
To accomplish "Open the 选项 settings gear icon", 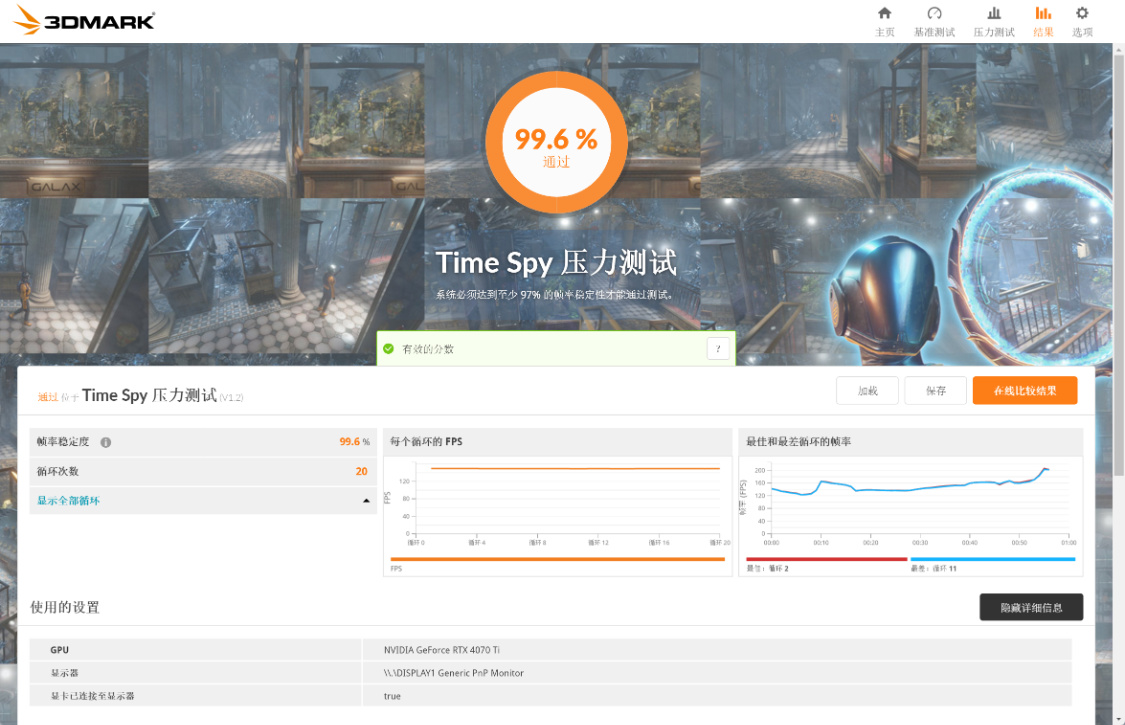I will click(x=1082, y=13).
